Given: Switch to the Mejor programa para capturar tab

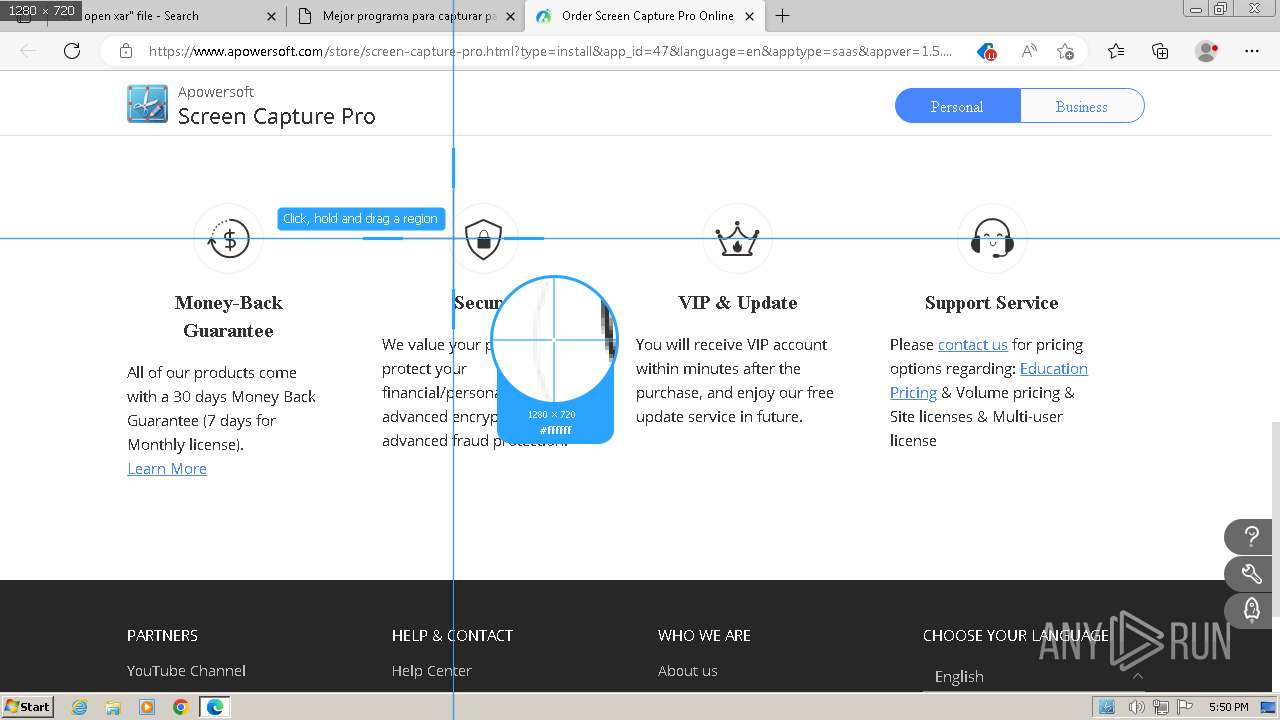Looking at the screenshot, I should click(x=407, y=16).
